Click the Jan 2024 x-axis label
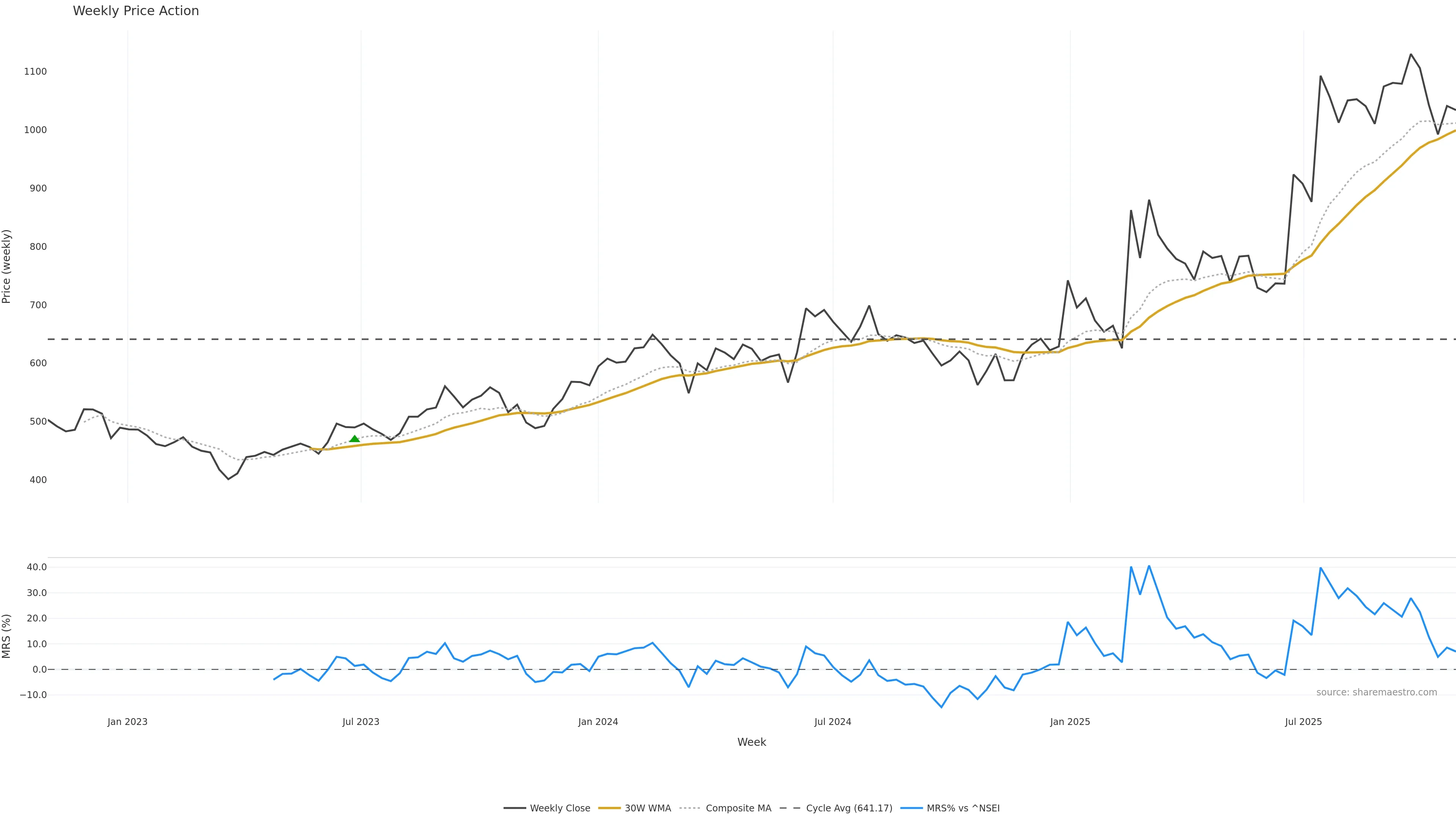 (598, 722)
